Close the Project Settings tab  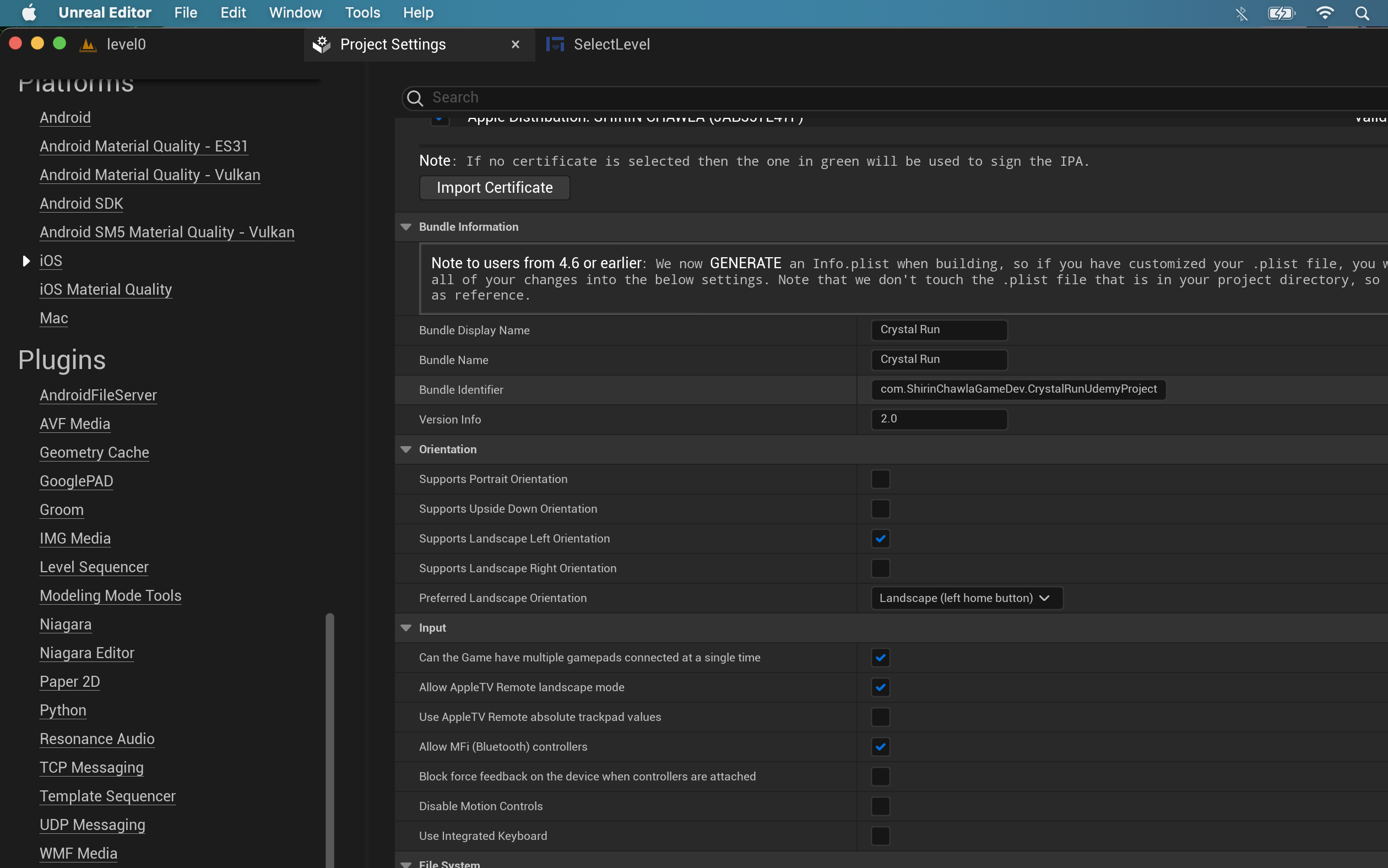point(515,44)
